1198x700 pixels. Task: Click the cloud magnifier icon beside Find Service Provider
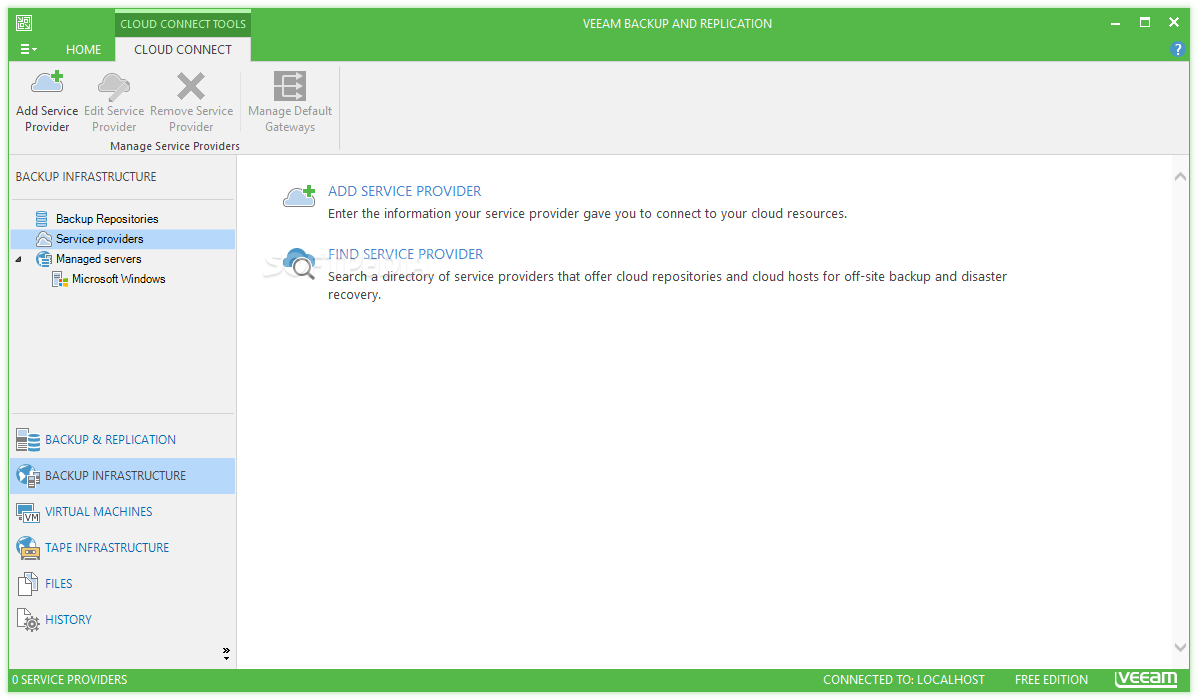tap(299, 264)
